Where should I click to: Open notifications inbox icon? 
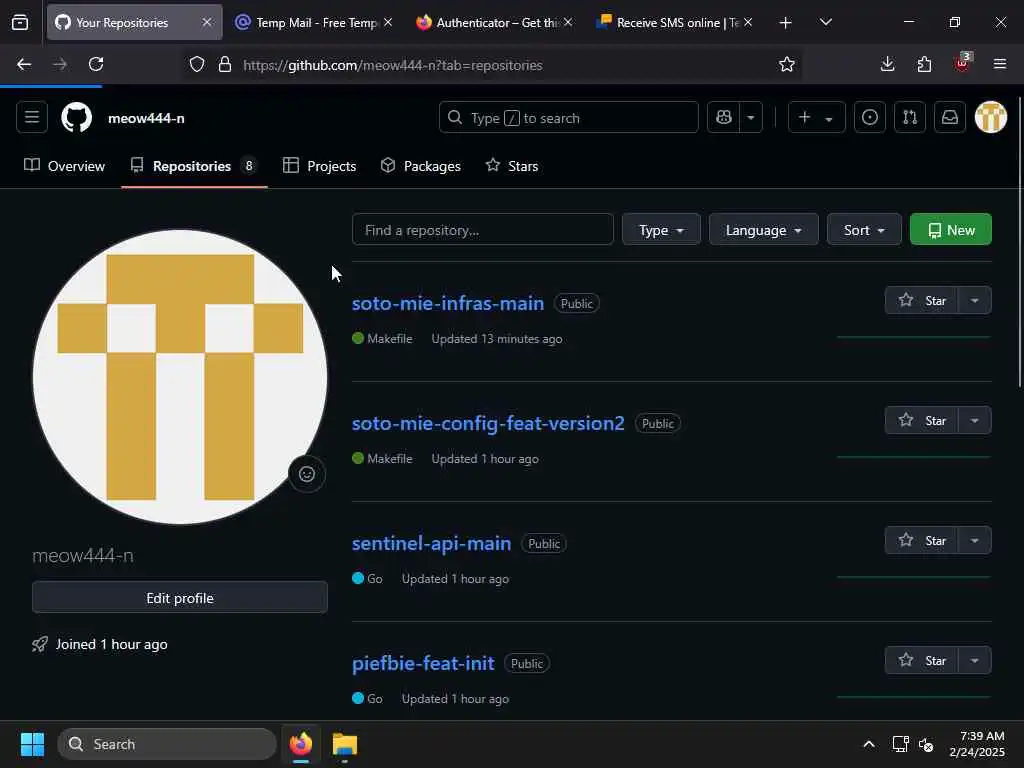[x=950, y=118]
